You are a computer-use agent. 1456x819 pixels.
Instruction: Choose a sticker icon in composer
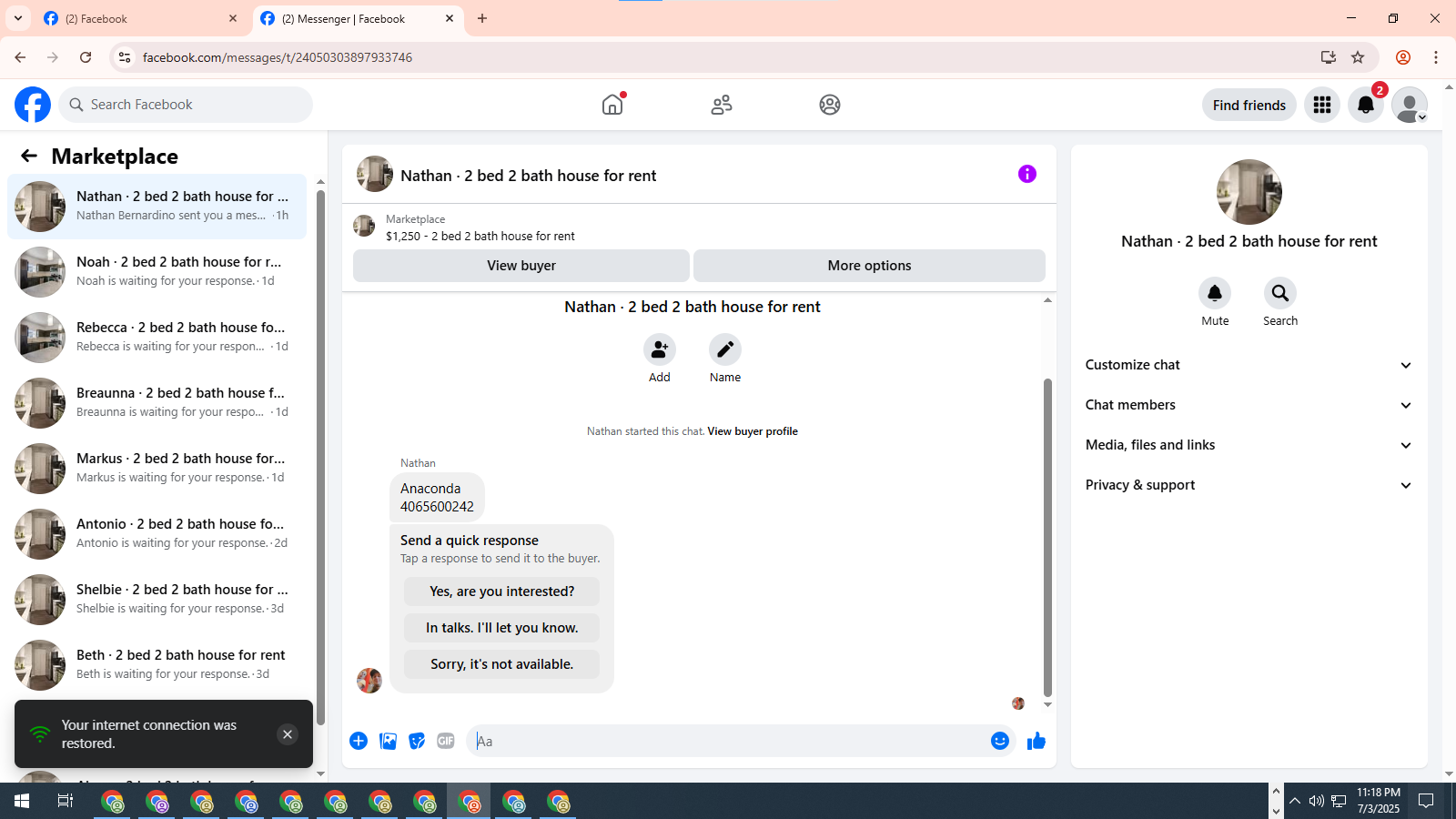pos(417,741)
